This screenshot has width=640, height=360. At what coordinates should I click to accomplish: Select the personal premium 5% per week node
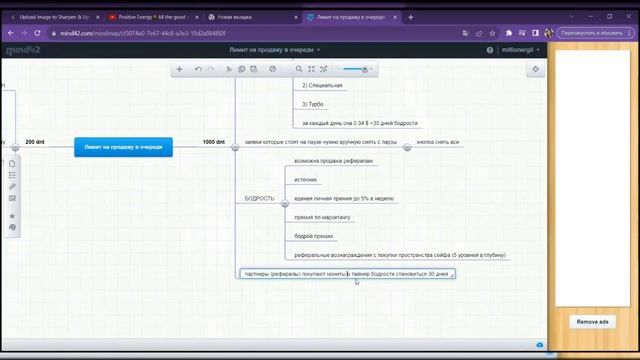[344, 198]
